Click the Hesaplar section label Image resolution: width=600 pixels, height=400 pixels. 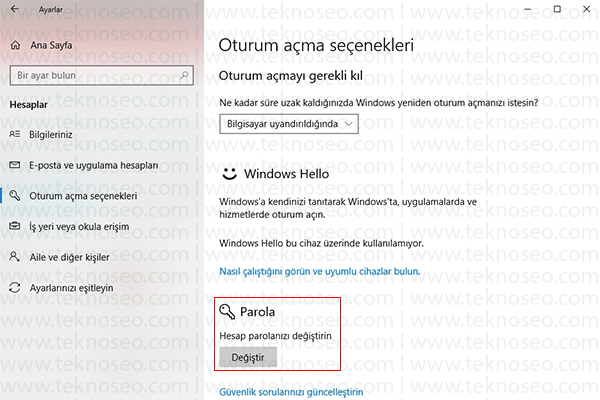click(29, 105)
